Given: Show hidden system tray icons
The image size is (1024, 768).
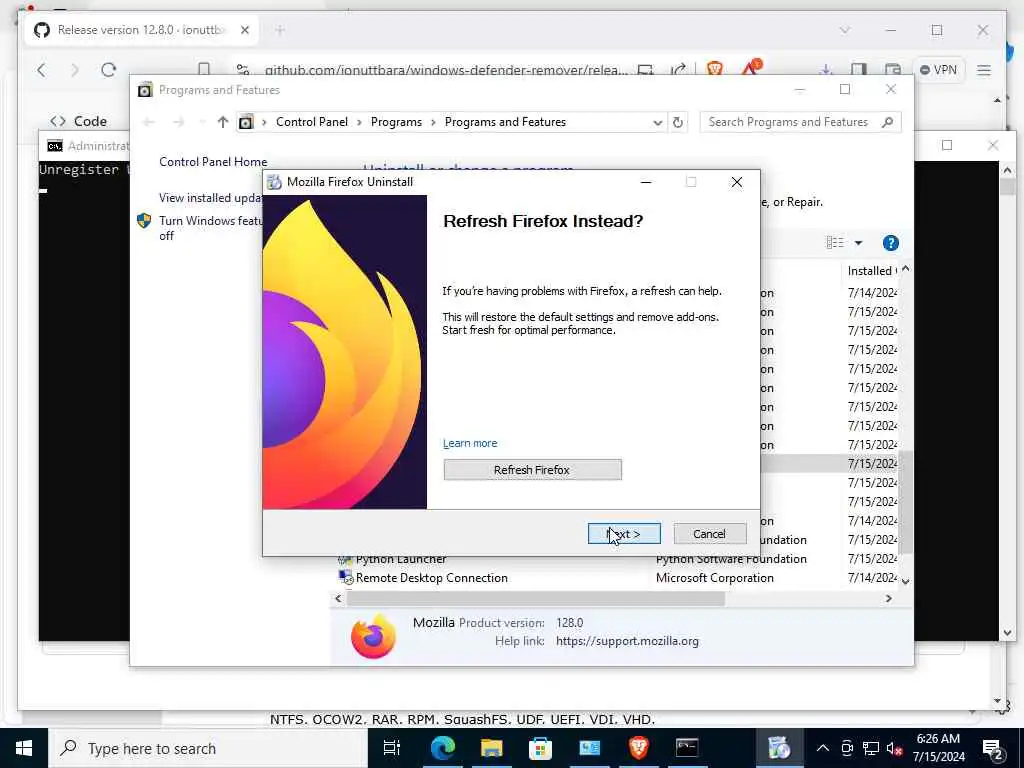Looking at the screenshot, I should pyautogui.click(x=823, y=748).
